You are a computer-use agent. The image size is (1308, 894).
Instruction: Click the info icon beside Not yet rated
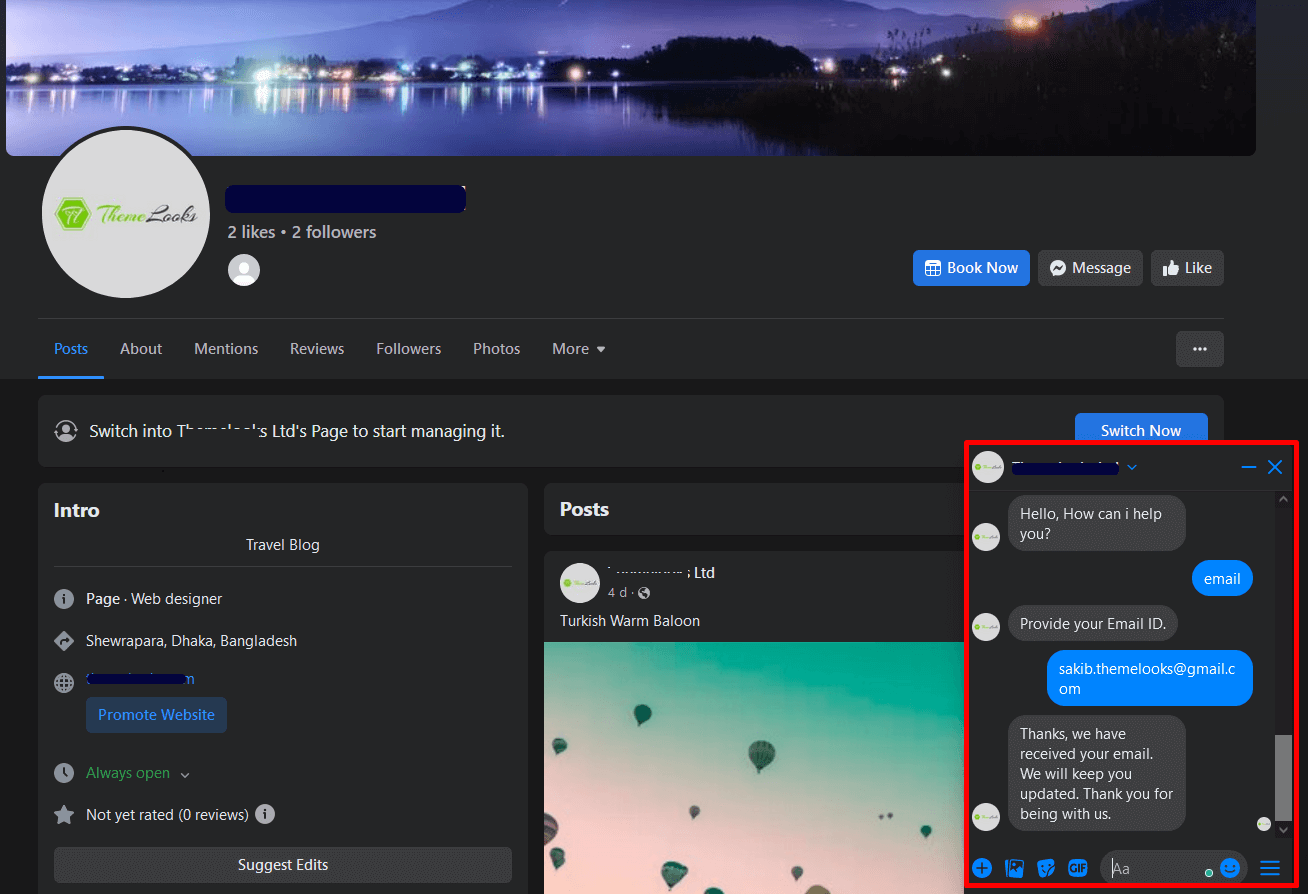pos(265,814)
